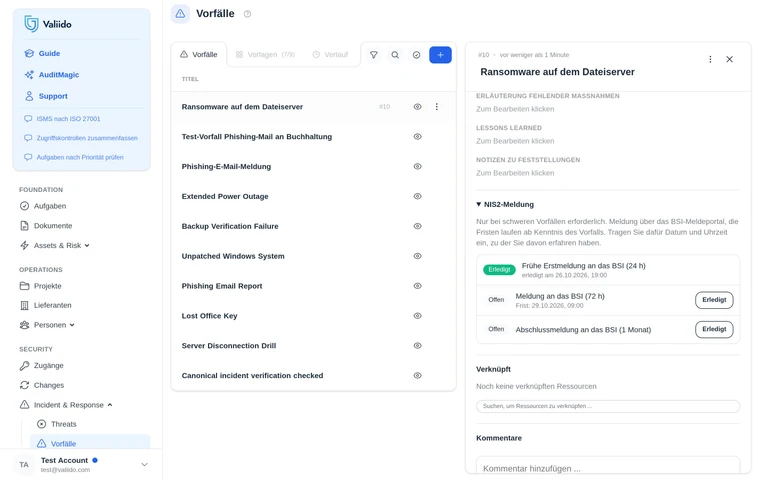Collapse the NIS2-Meldung section
The width and height of the screenshot is (768, 480).
[x=505, y=204]
